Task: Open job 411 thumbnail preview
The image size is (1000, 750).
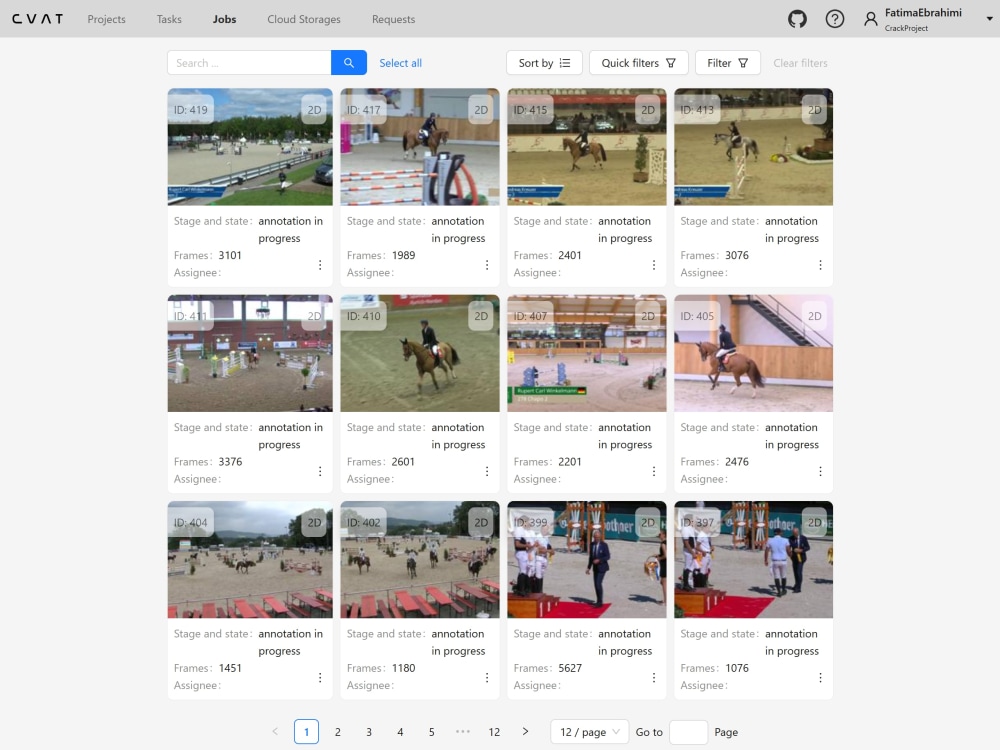Action: (x=250, y=353)
